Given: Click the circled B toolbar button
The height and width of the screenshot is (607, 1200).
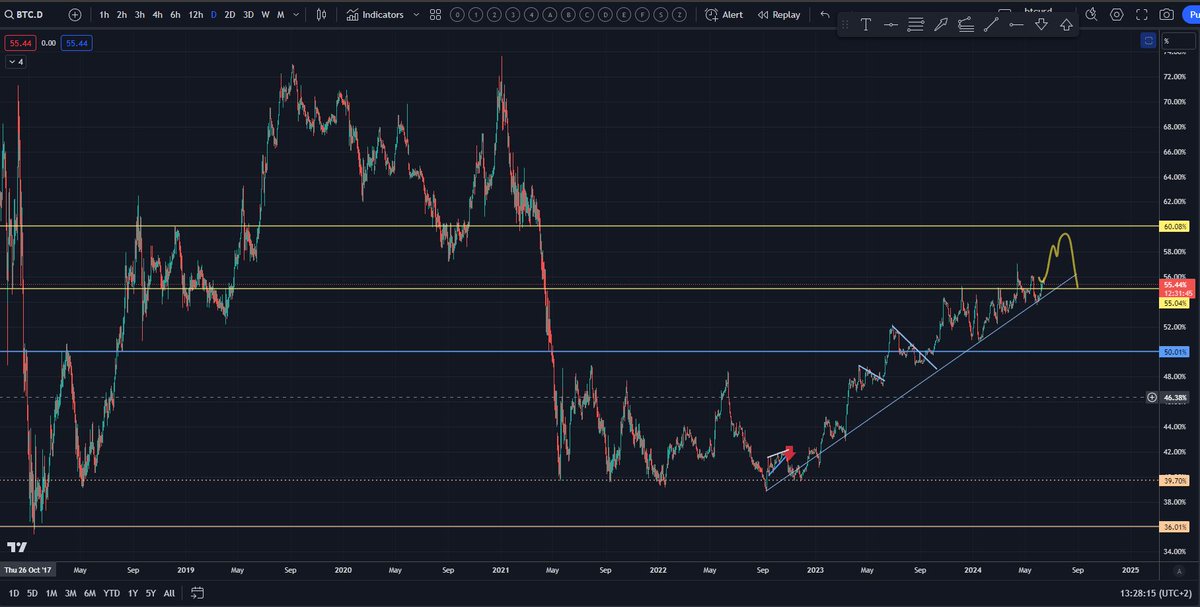Looking at the screenshot, I should tap(568, 15).
